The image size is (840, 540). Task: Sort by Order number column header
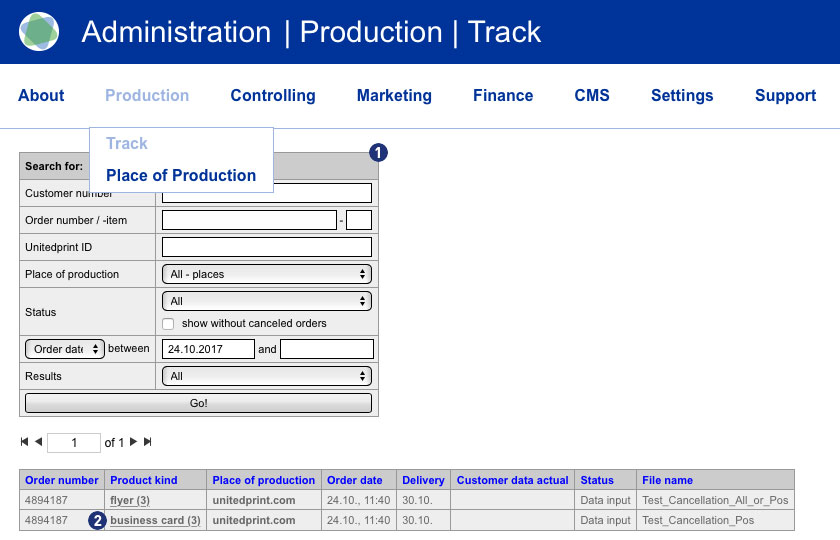pos(62,480)
